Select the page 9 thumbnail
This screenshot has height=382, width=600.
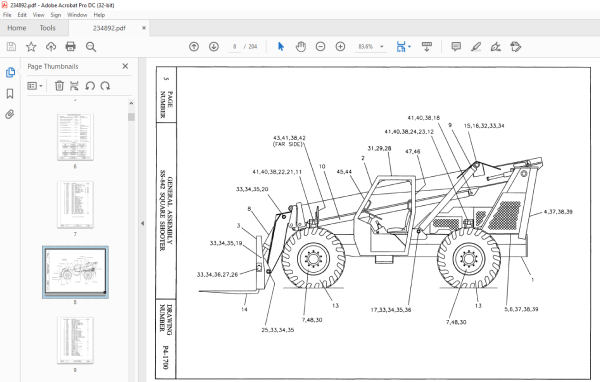click(x=75, y=341)
